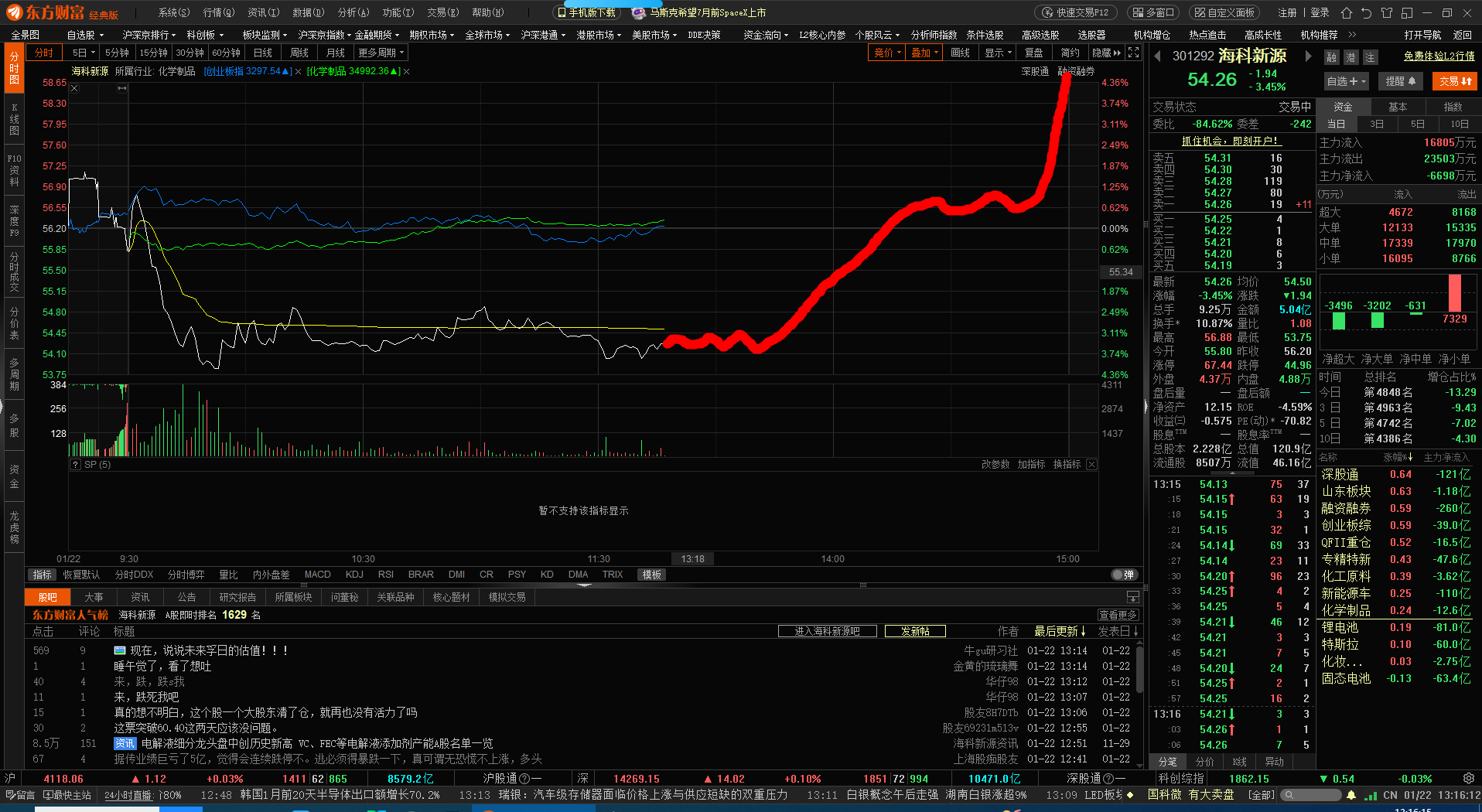Click the home icon in title bar
Screen dimensions: 1482x812
pos(1347,12)
